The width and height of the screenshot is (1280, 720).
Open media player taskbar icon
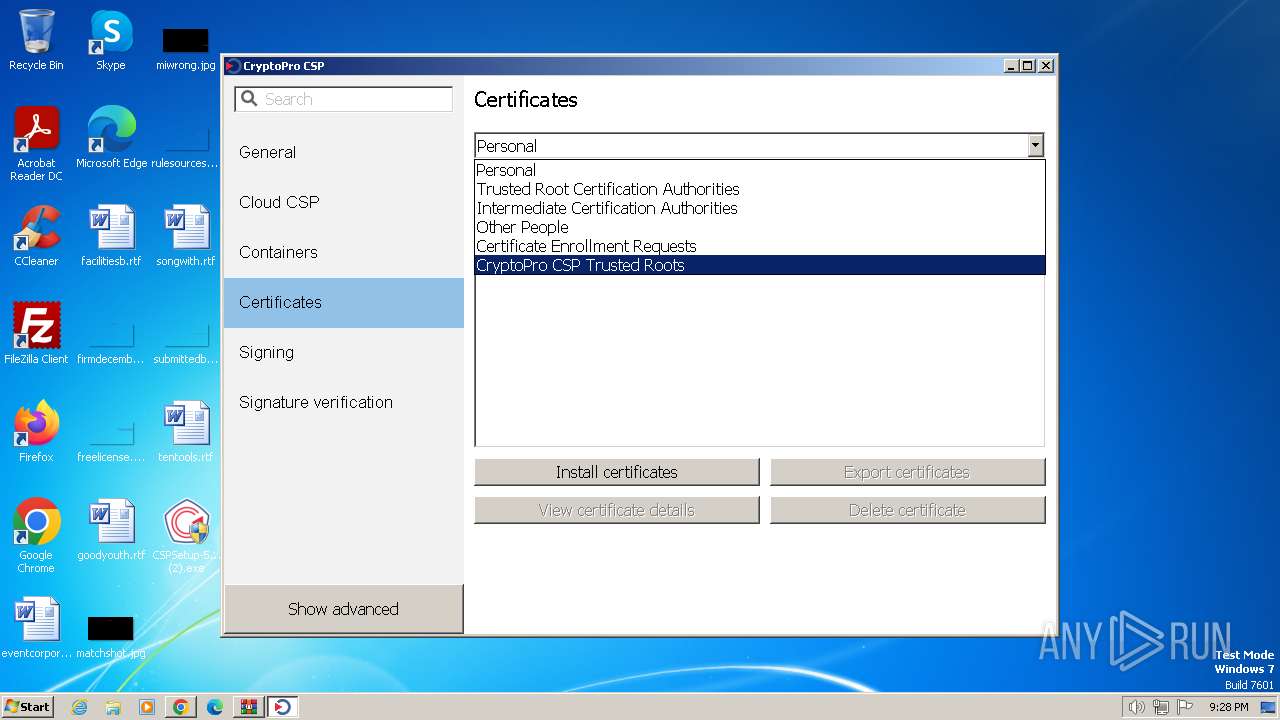point(147,707)
